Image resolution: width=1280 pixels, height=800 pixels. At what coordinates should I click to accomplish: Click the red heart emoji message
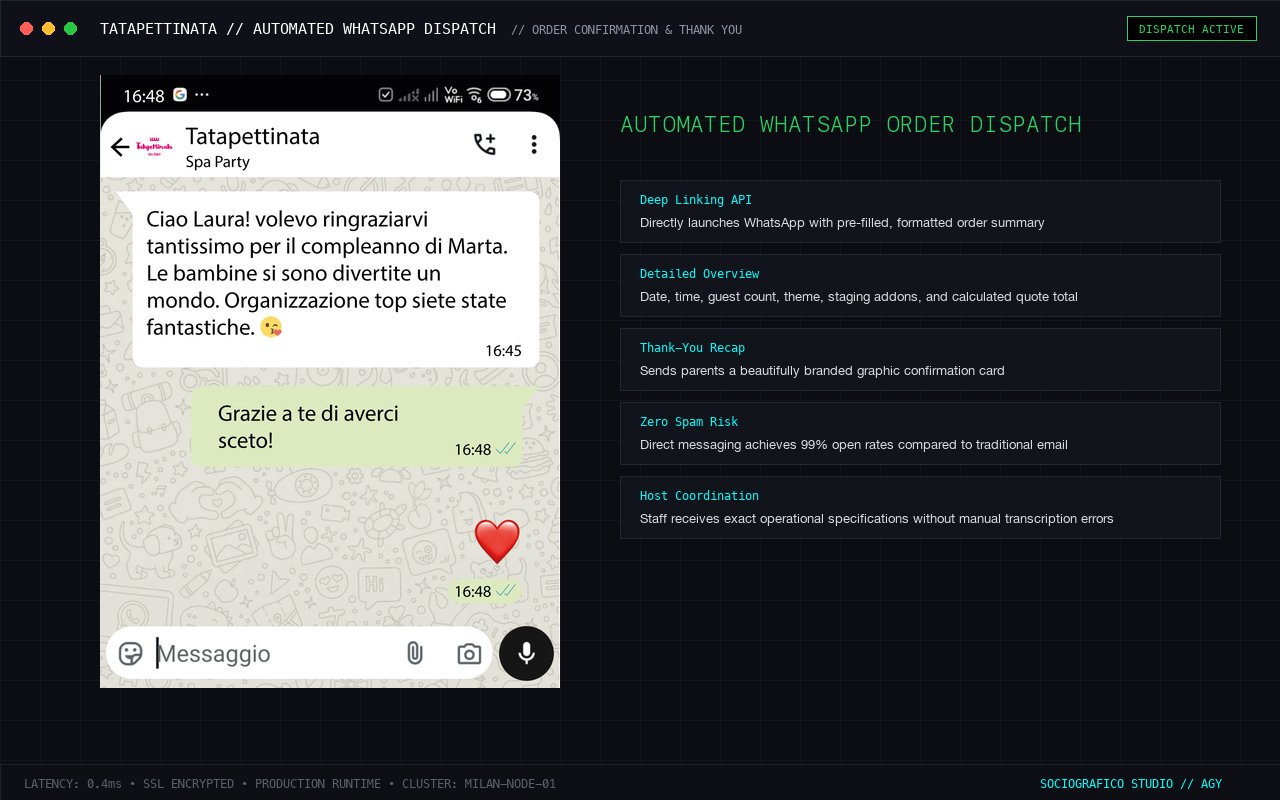click(x=497, y=541)
